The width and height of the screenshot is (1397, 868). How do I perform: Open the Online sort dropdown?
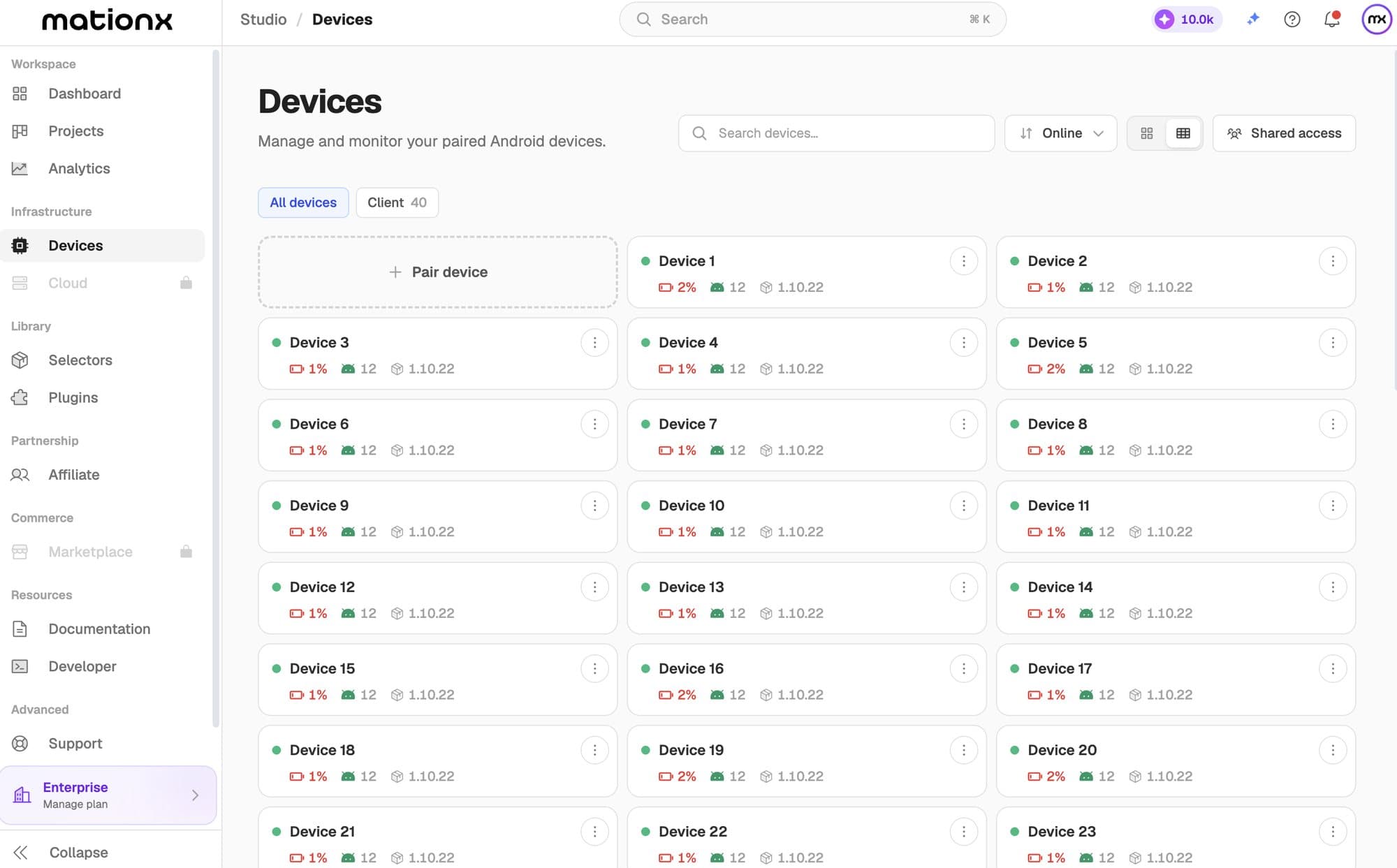pyautogui.click(x=1060, y=133)
